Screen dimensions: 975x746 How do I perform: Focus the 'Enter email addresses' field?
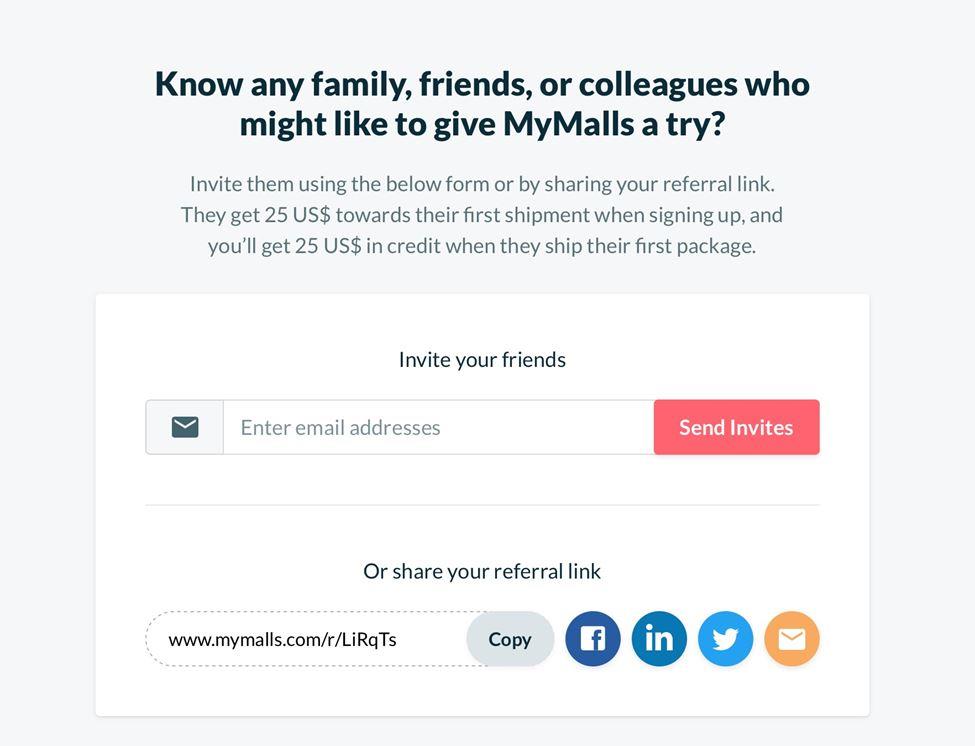coord(438,427)
